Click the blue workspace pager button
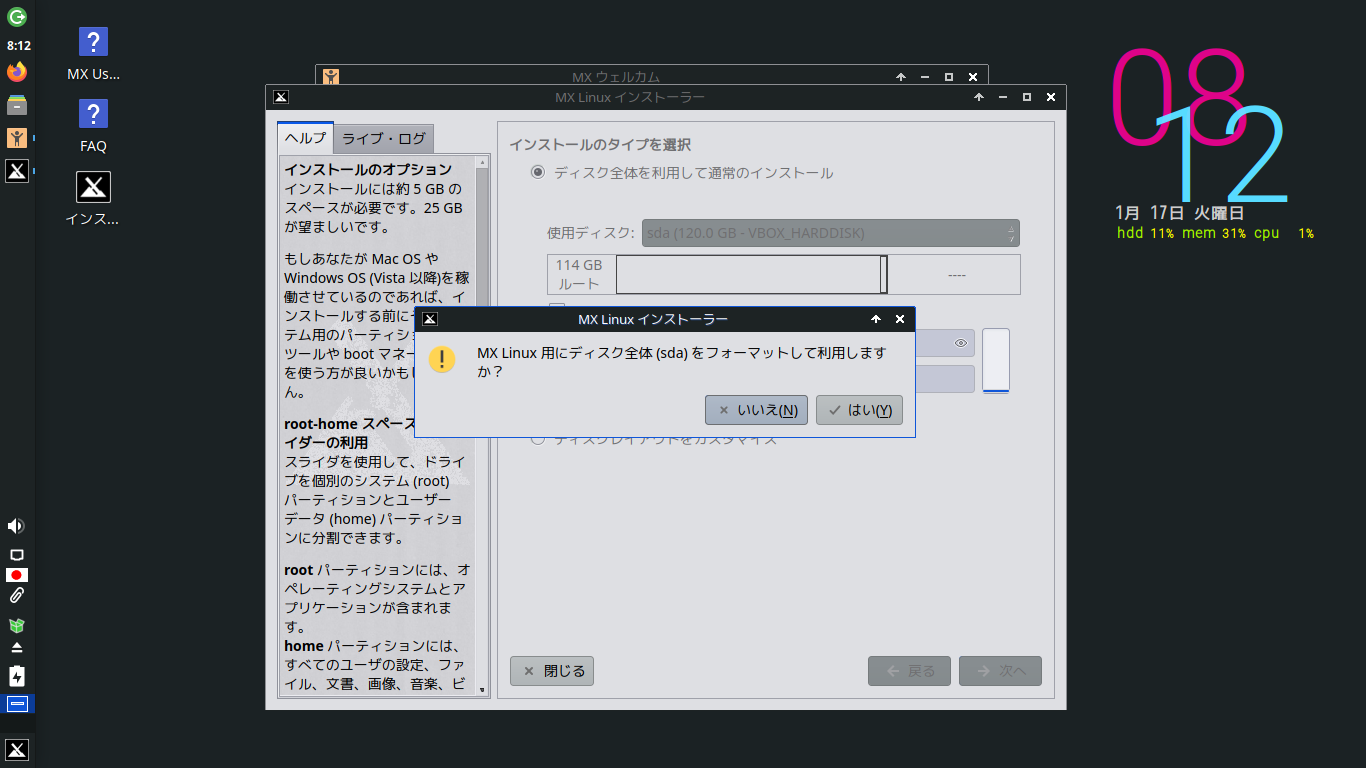This screenshot has width=1366, height=768. [17, 704]
